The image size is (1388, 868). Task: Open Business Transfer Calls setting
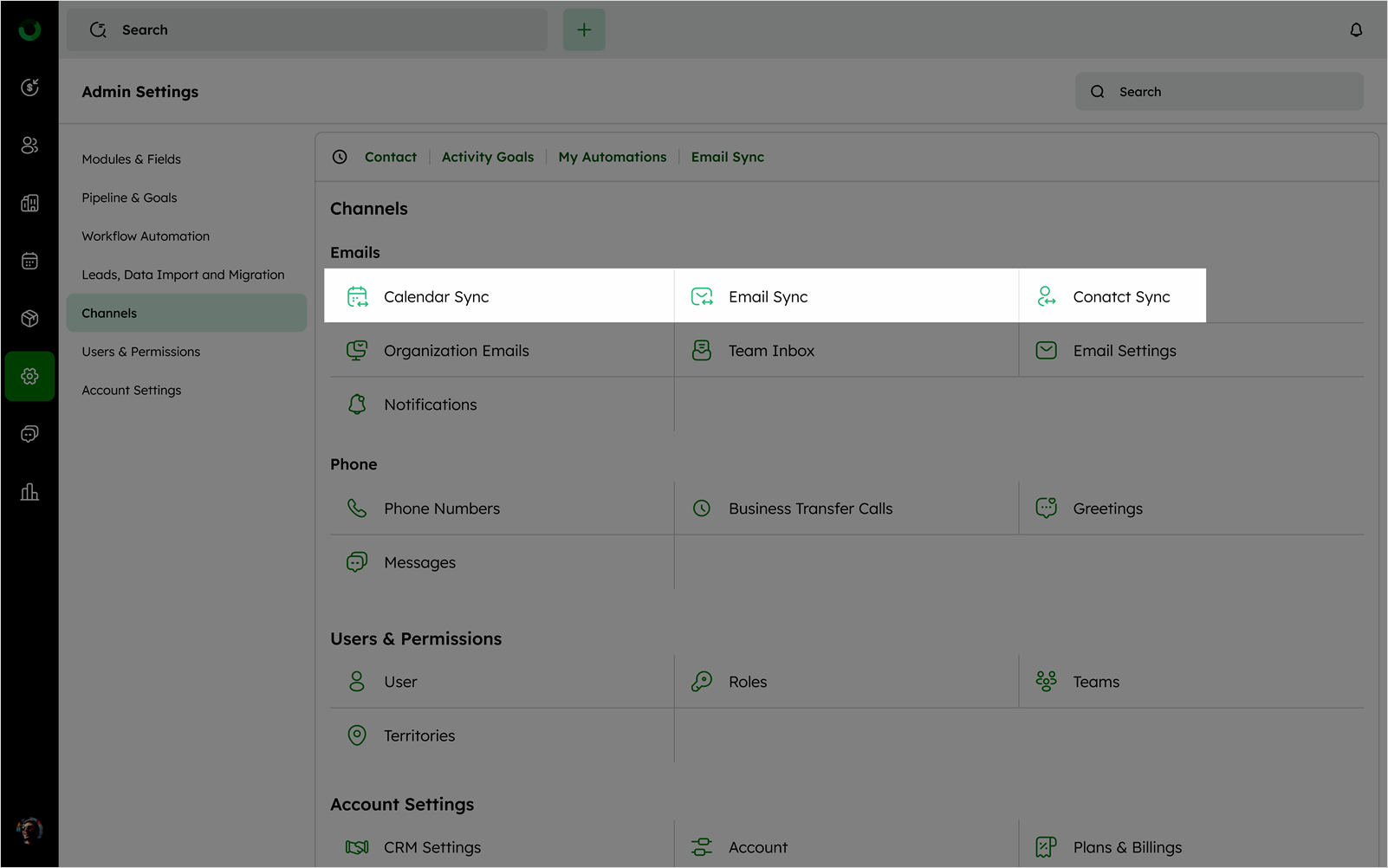coord(846,508)
